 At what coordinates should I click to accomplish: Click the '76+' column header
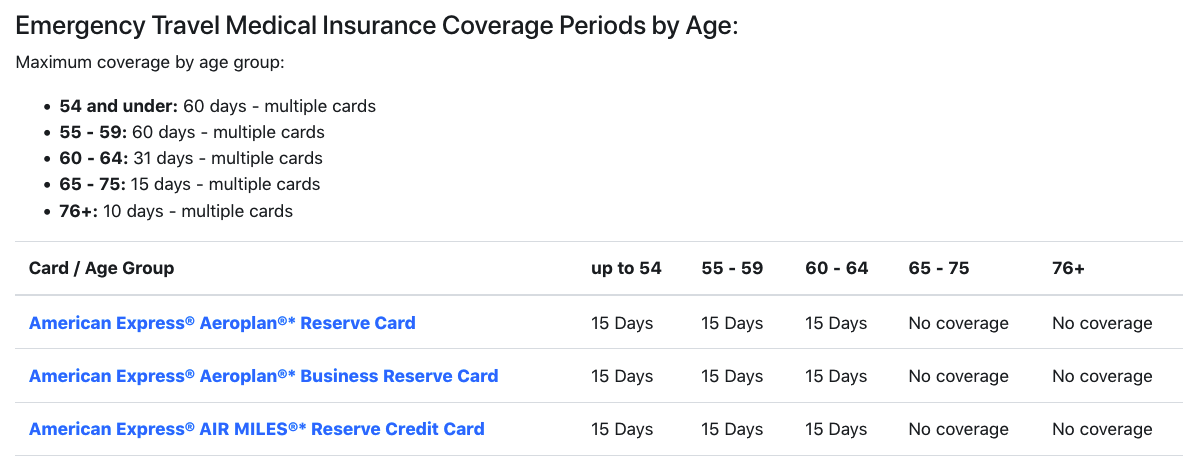coord(1068,268)
